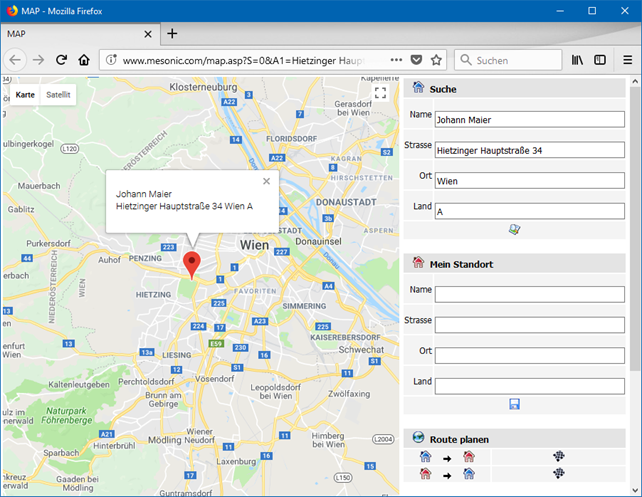Click the save disk icon under Mein Standort
Screen dimensions: 642x497
tap(514, 404)
